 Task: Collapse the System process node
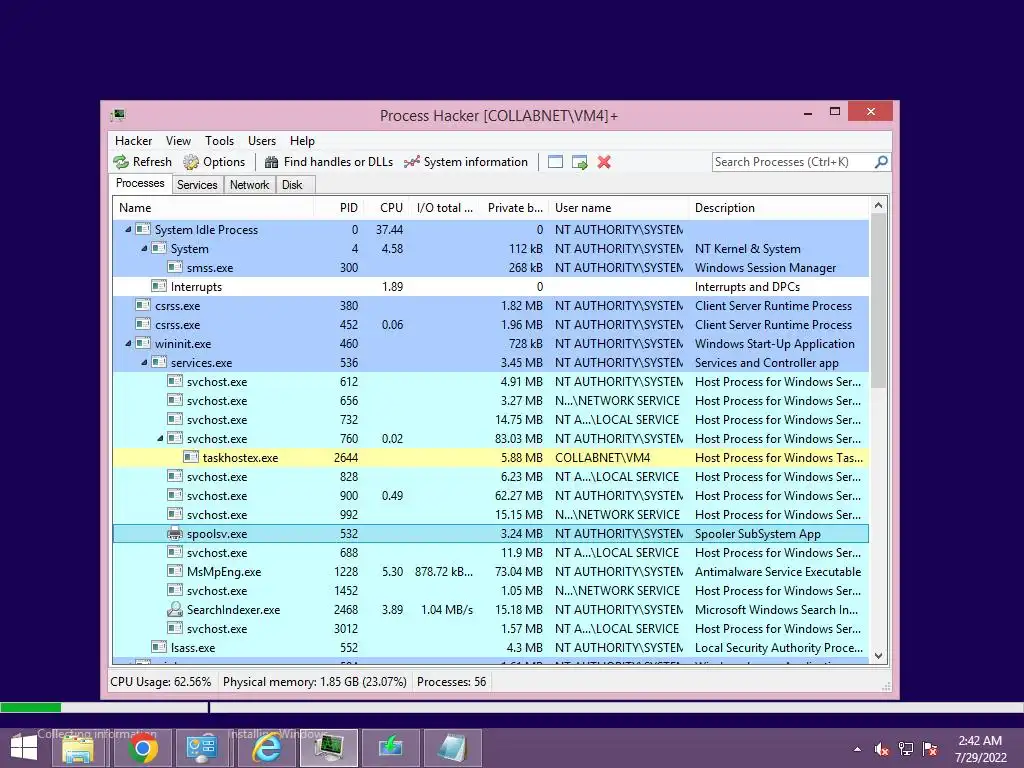coord(144,249)
